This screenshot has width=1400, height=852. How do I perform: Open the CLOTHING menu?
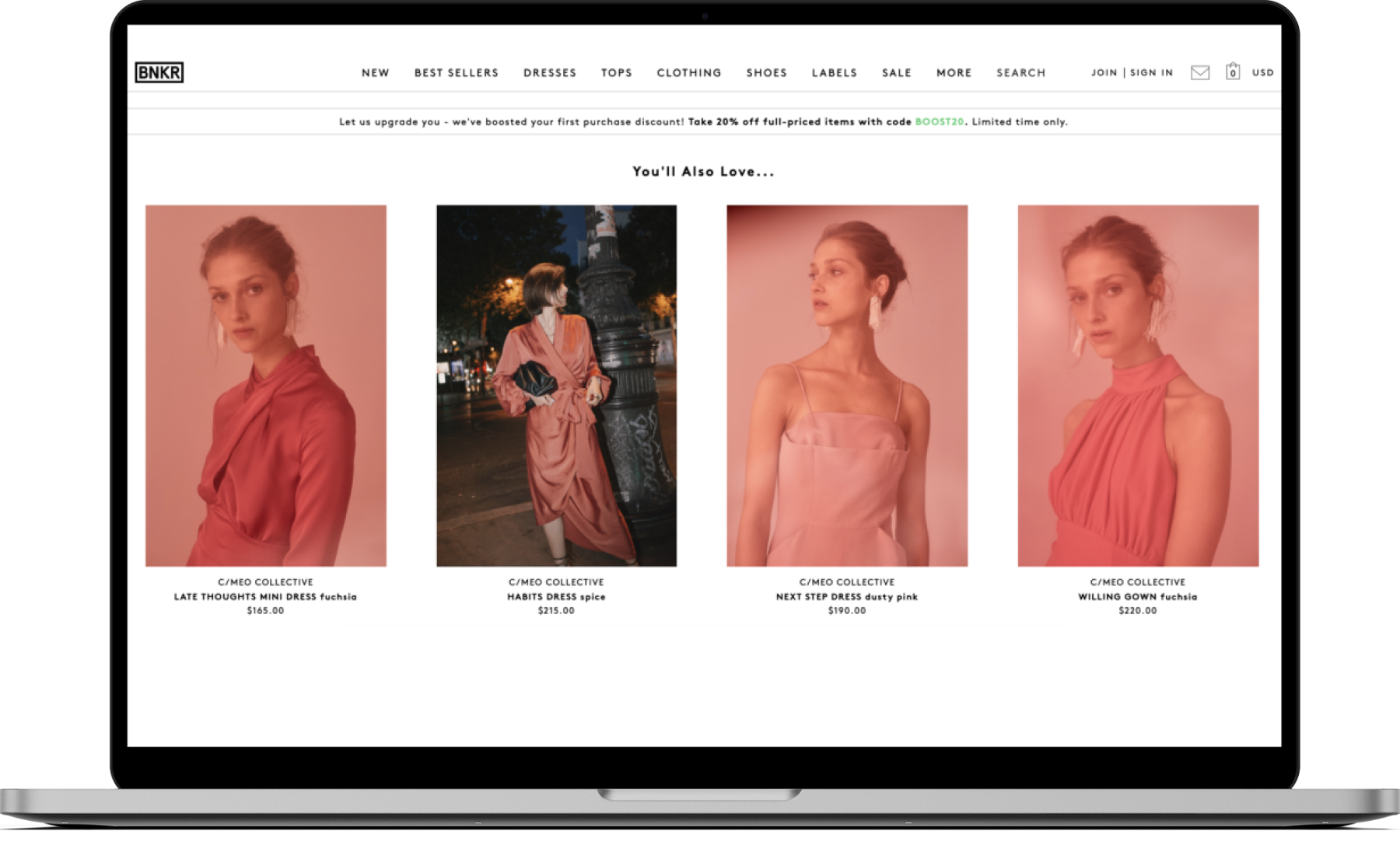coord(689,72)
